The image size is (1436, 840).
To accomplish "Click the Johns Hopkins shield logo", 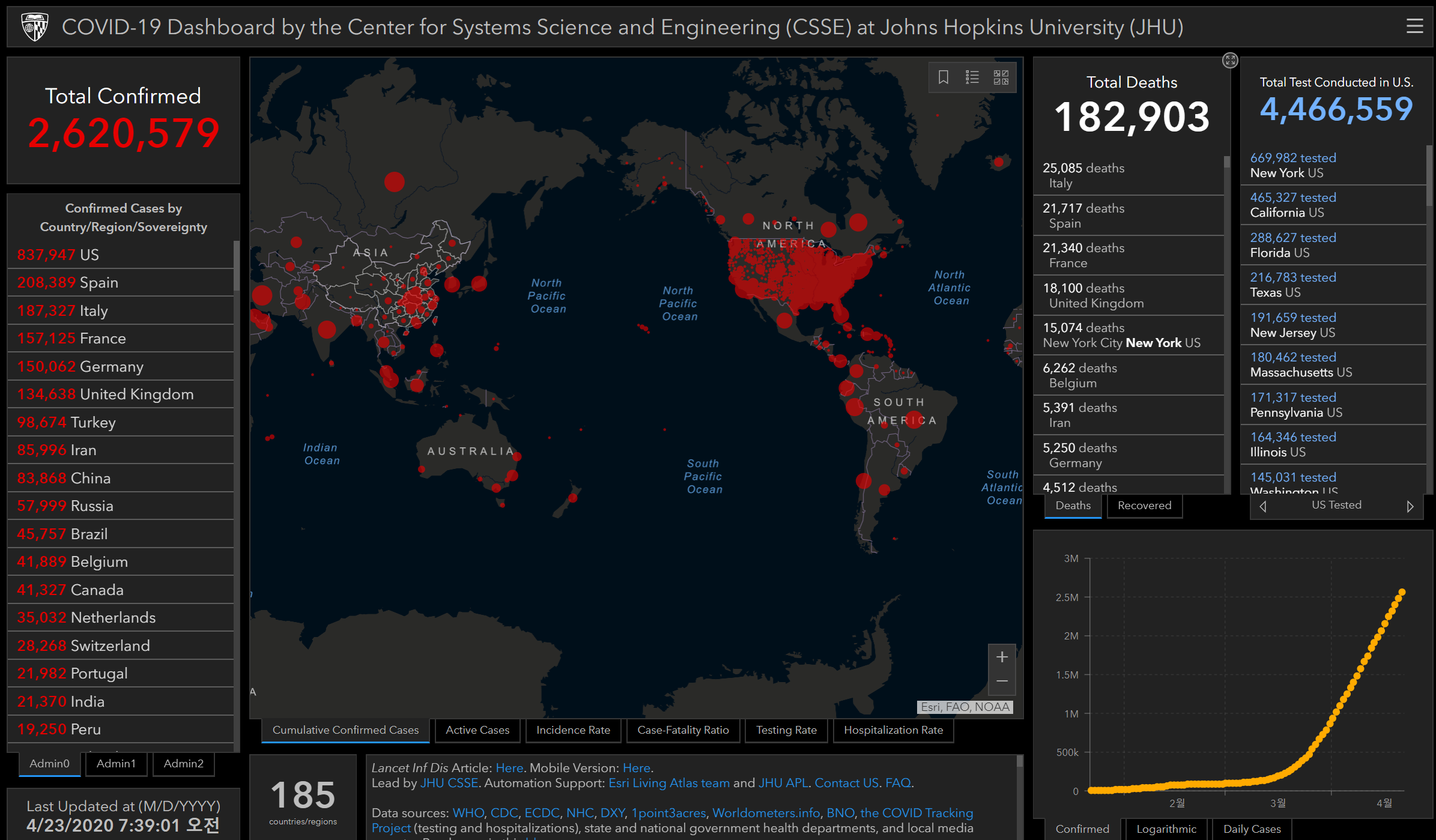I will coord(35,26).
